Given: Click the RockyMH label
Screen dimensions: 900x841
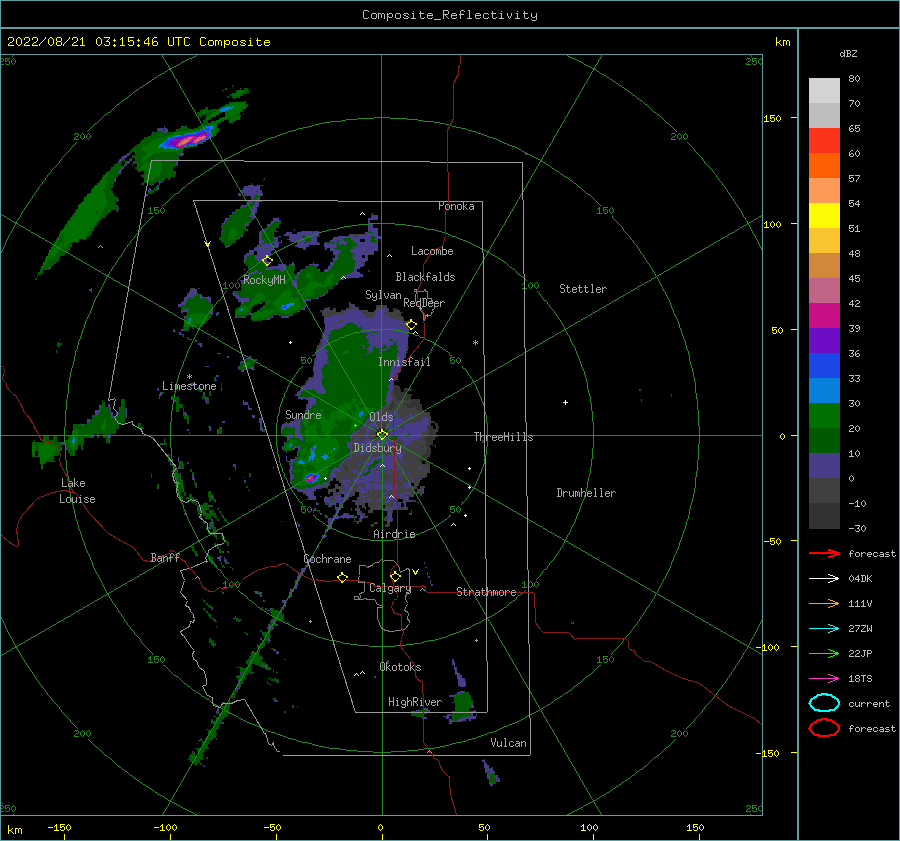Looking at the screenshot, I should (264, 280).
